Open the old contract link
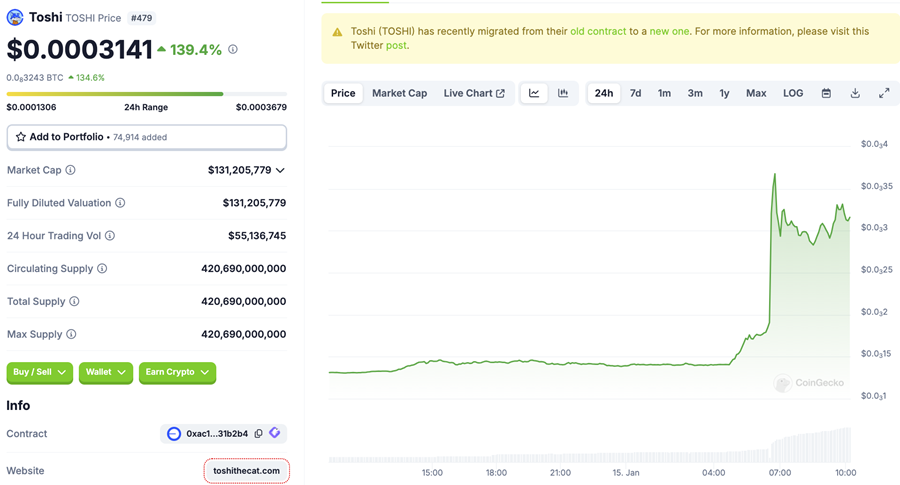 pos(598,31)
